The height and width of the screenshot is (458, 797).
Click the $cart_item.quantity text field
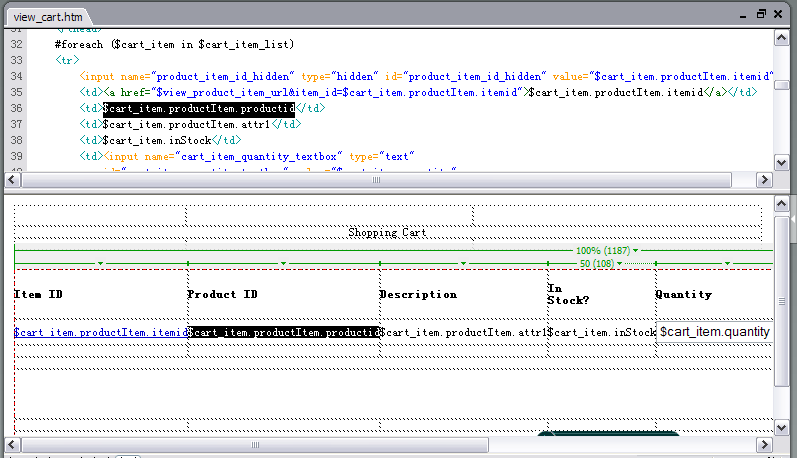714,332
